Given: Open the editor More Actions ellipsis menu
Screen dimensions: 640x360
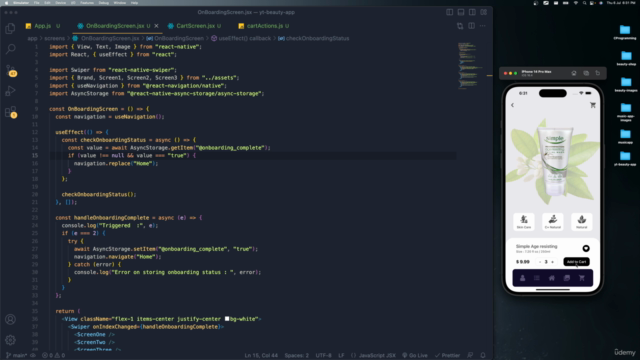Looking at the screenshot, I should pos(483,26).
